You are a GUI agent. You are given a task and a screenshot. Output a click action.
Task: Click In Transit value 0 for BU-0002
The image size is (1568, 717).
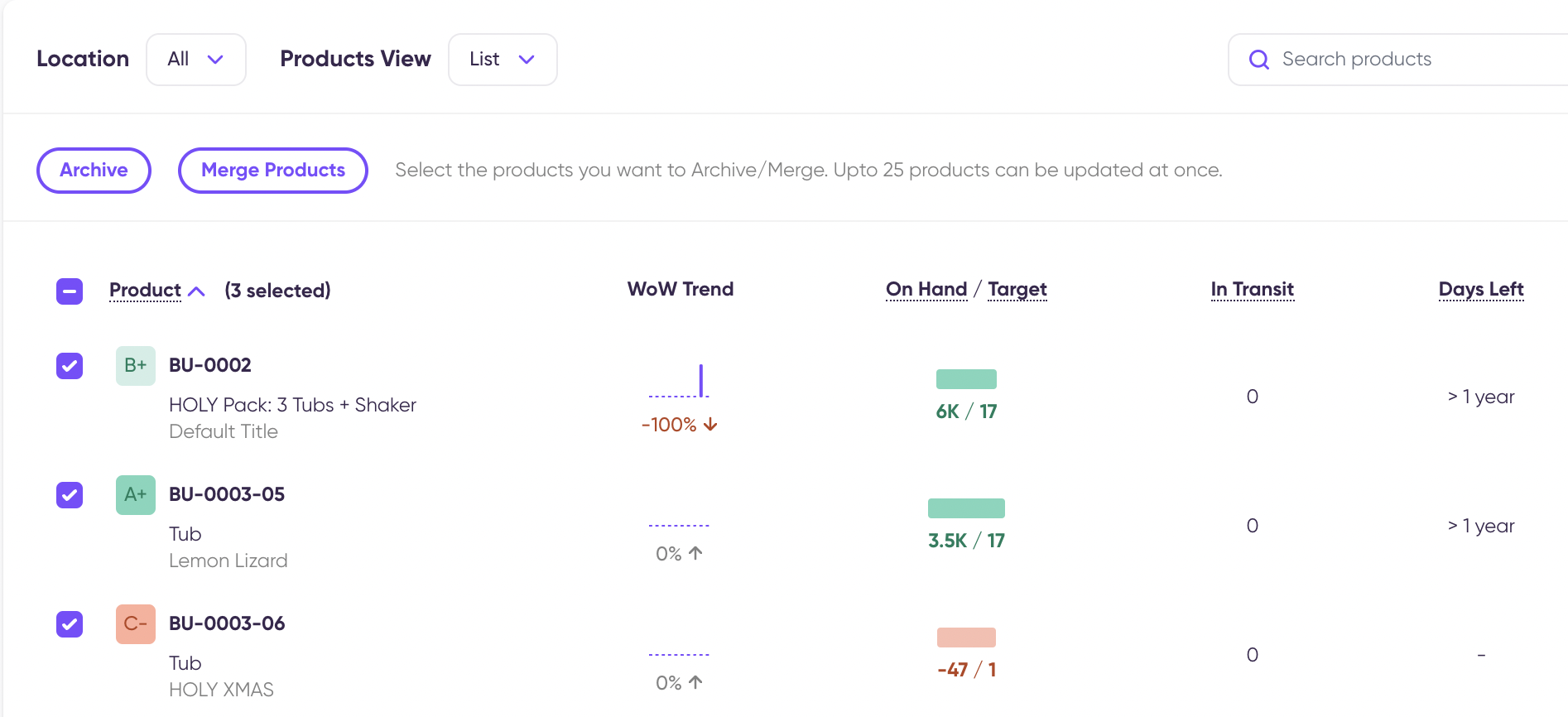point(1253,397)
